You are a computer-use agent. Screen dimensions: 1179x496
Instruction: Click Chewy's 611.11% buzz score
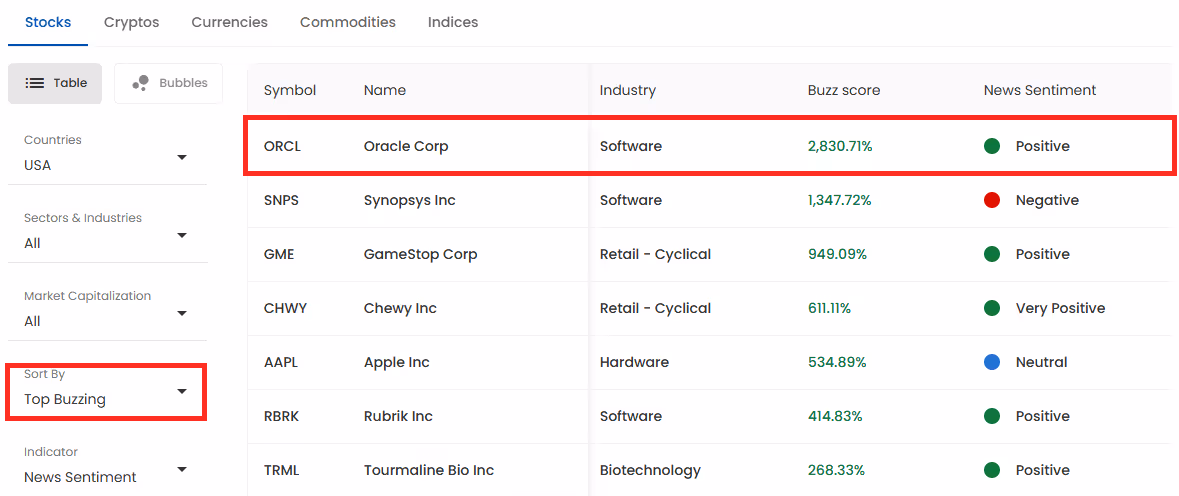829,309
